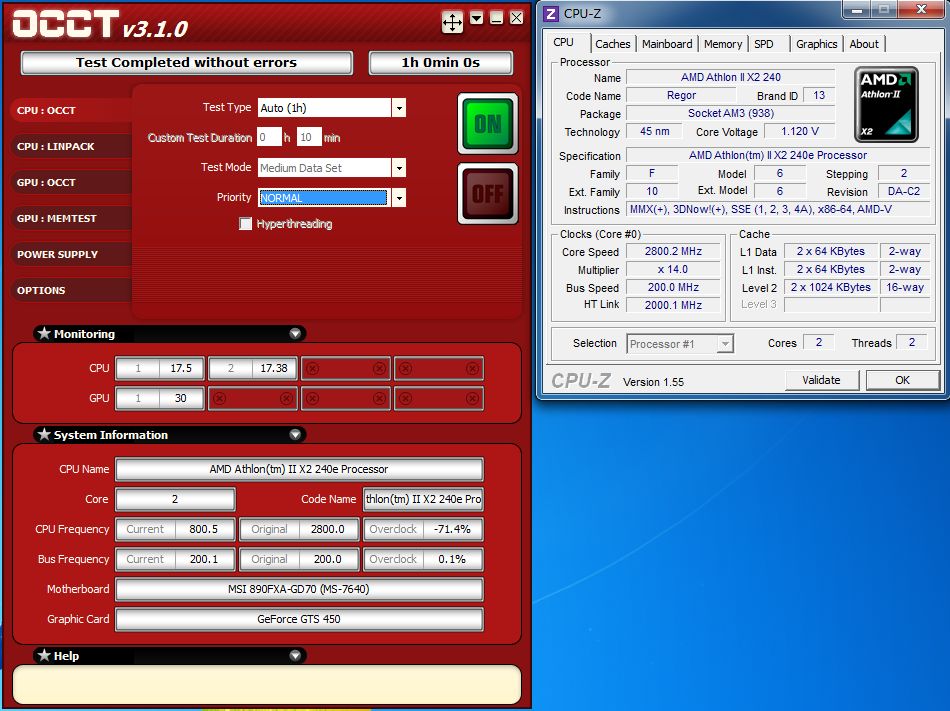950x711 pixels.
Task: Click the Core Voltage value 1.120 V
Action: [x=800, y=131]
